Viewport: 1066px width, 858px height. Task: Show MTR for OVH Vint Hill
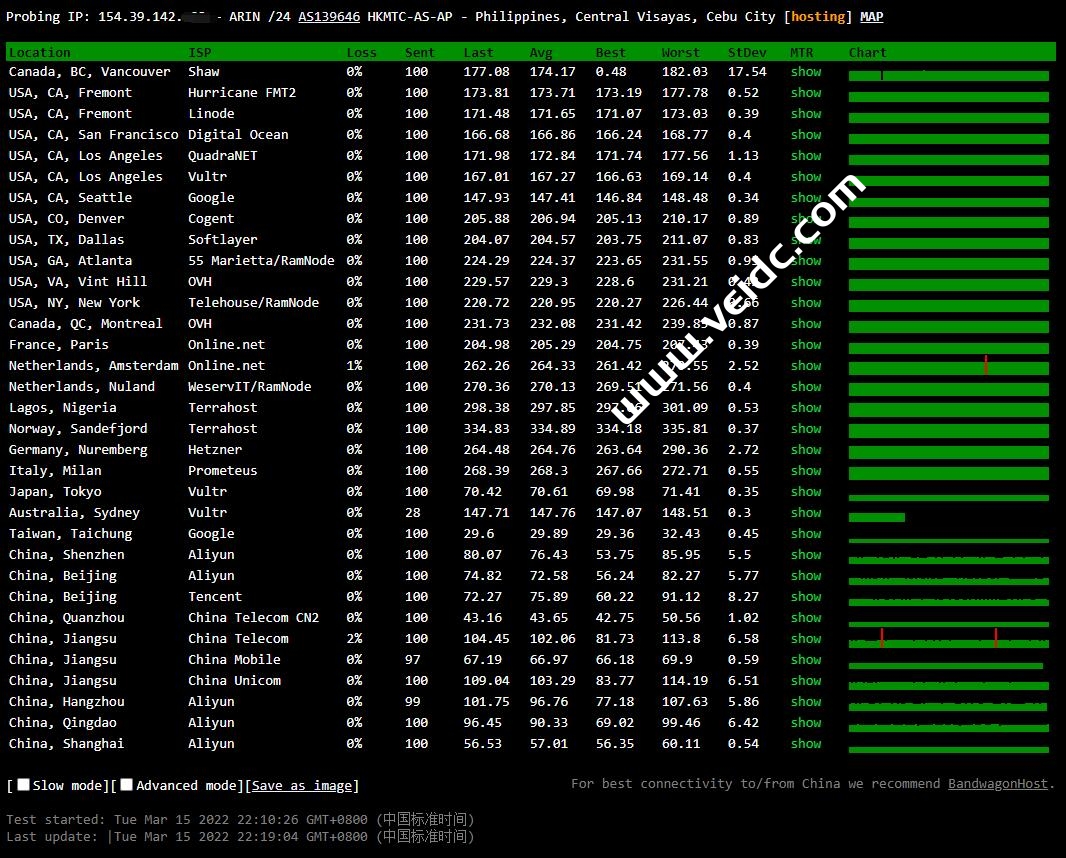click(x=806, y=281)
